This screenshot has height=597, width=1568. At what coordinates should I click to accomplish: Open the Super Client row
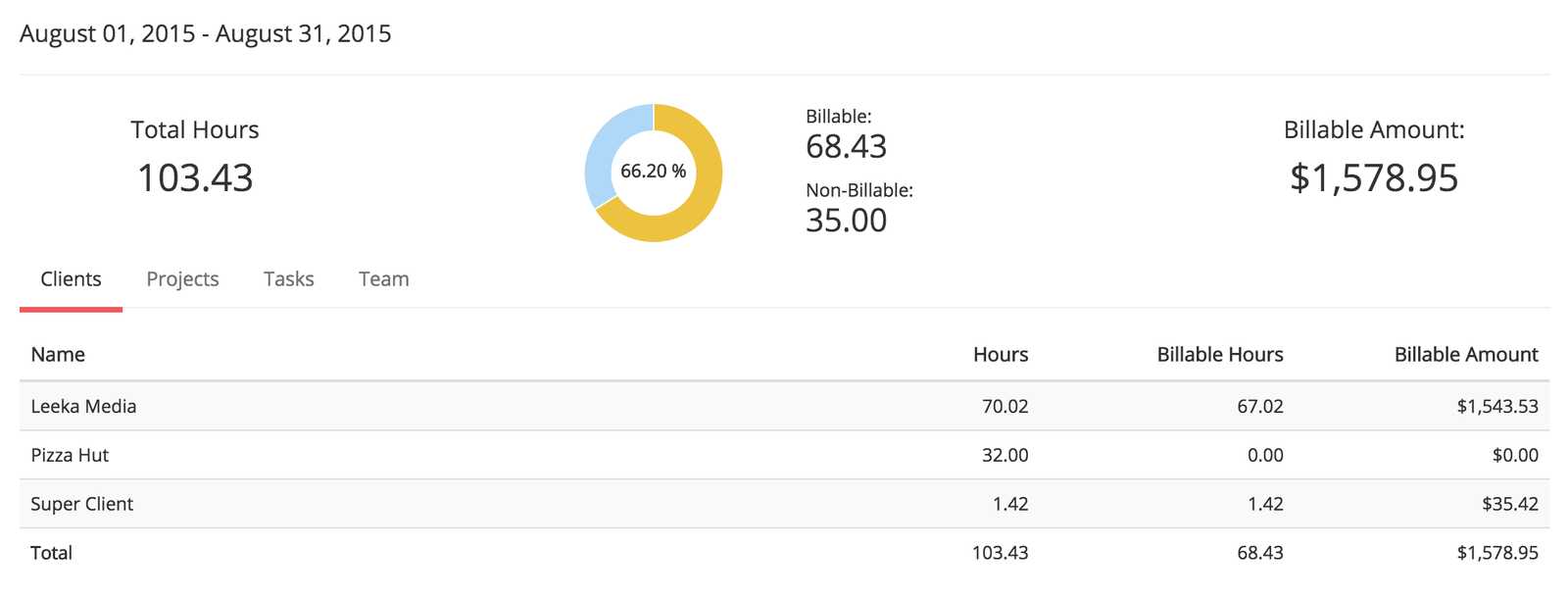[82, 504]
